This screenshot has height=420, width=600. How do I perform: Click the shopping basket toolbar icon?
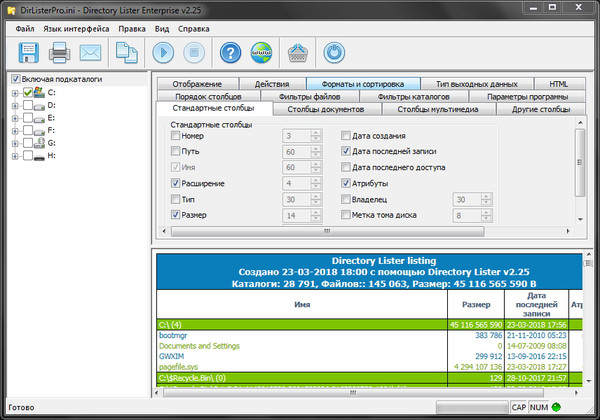click(298, 53)
